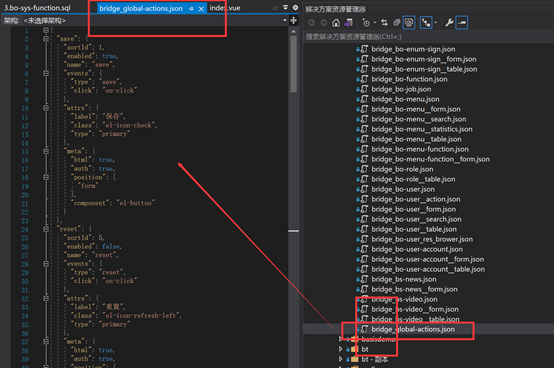Click the editor vertical scrollbar thumb
554x368 pixels.
click(x=293, y=64)
